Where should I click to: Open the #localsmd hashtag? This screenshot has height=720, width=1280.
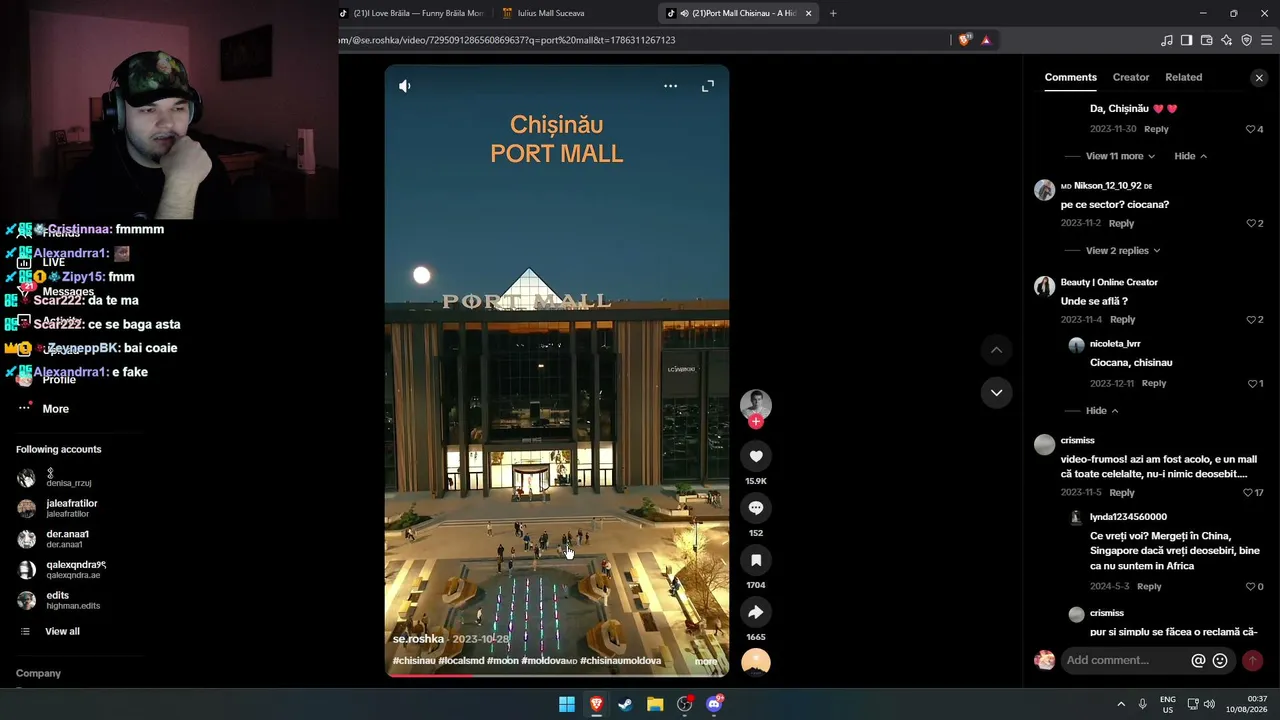(x=461, y=661)
